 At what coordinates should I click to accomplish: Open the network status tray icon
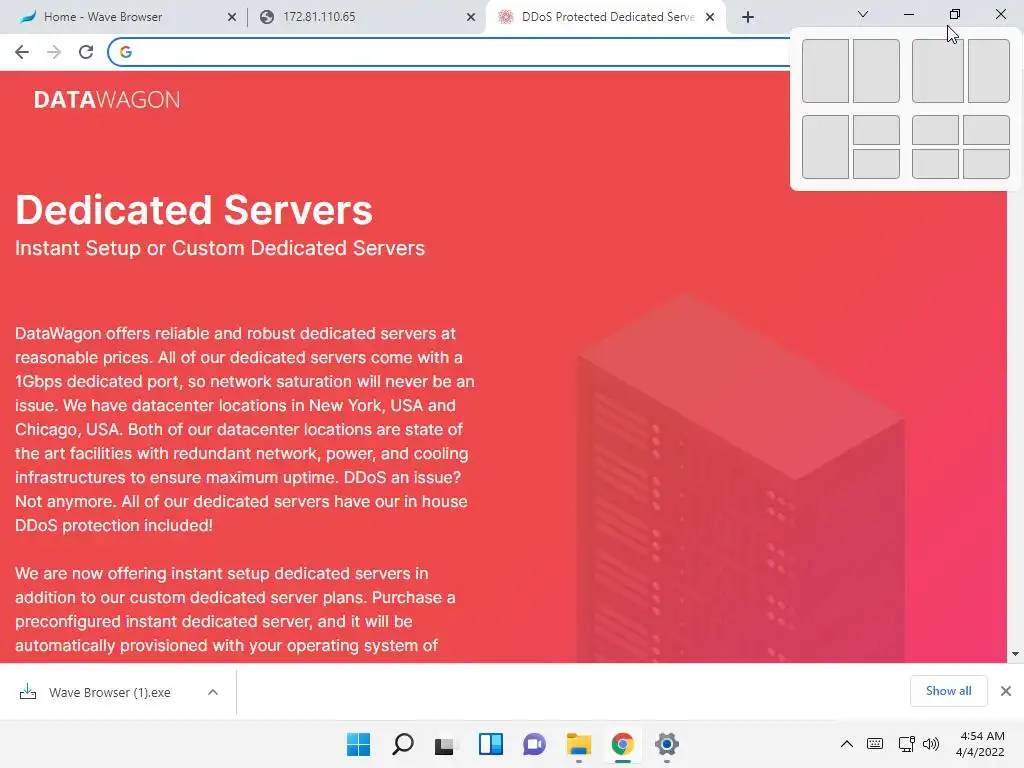point(906,744)
